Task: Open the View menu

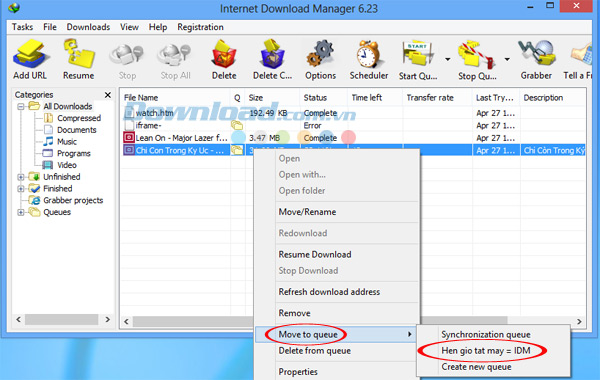Action: pyautogui.click(x=129, y=27)
